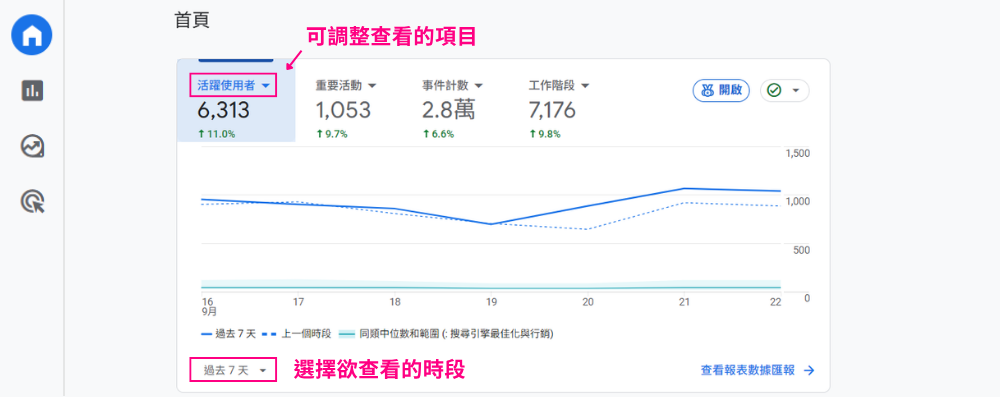Click the 同類中位數和範圍 legend entry
The image size is (1000, 397).
445,334
